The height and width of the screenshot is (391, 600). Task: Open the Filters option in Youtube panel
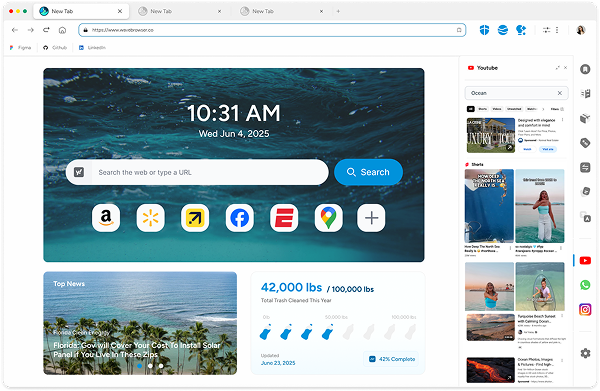pyautogui.click(x=557, y=109)
